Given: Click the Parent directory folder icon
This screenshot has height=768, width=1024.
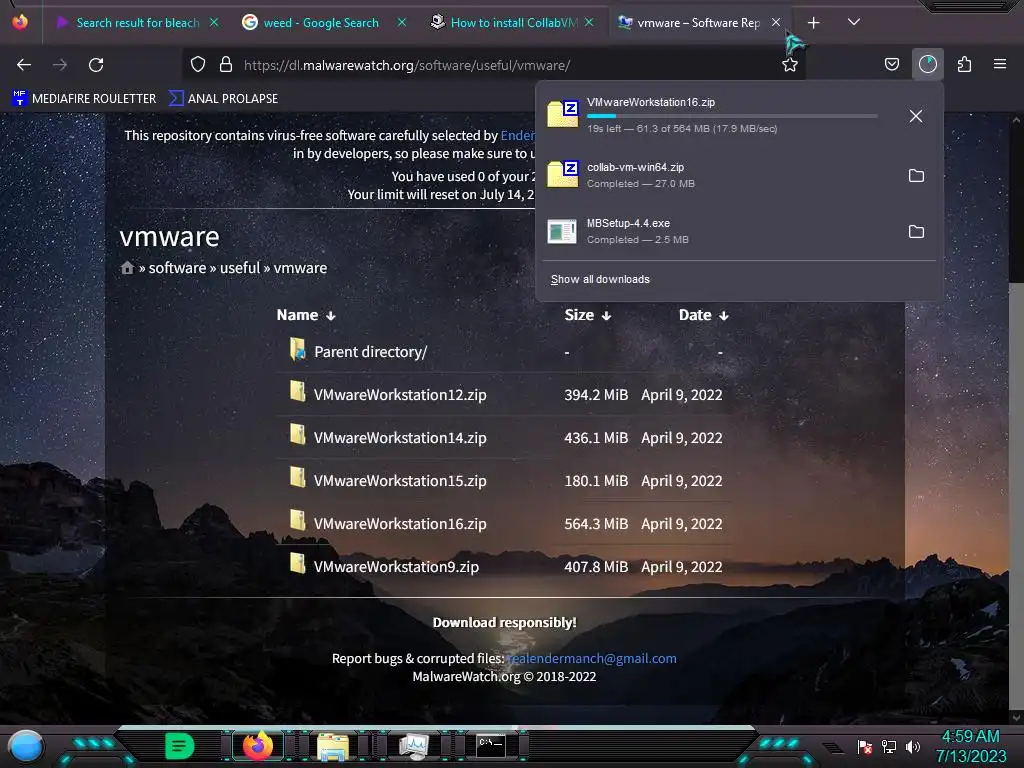Looking at the screenshot, I should point(297,349).
